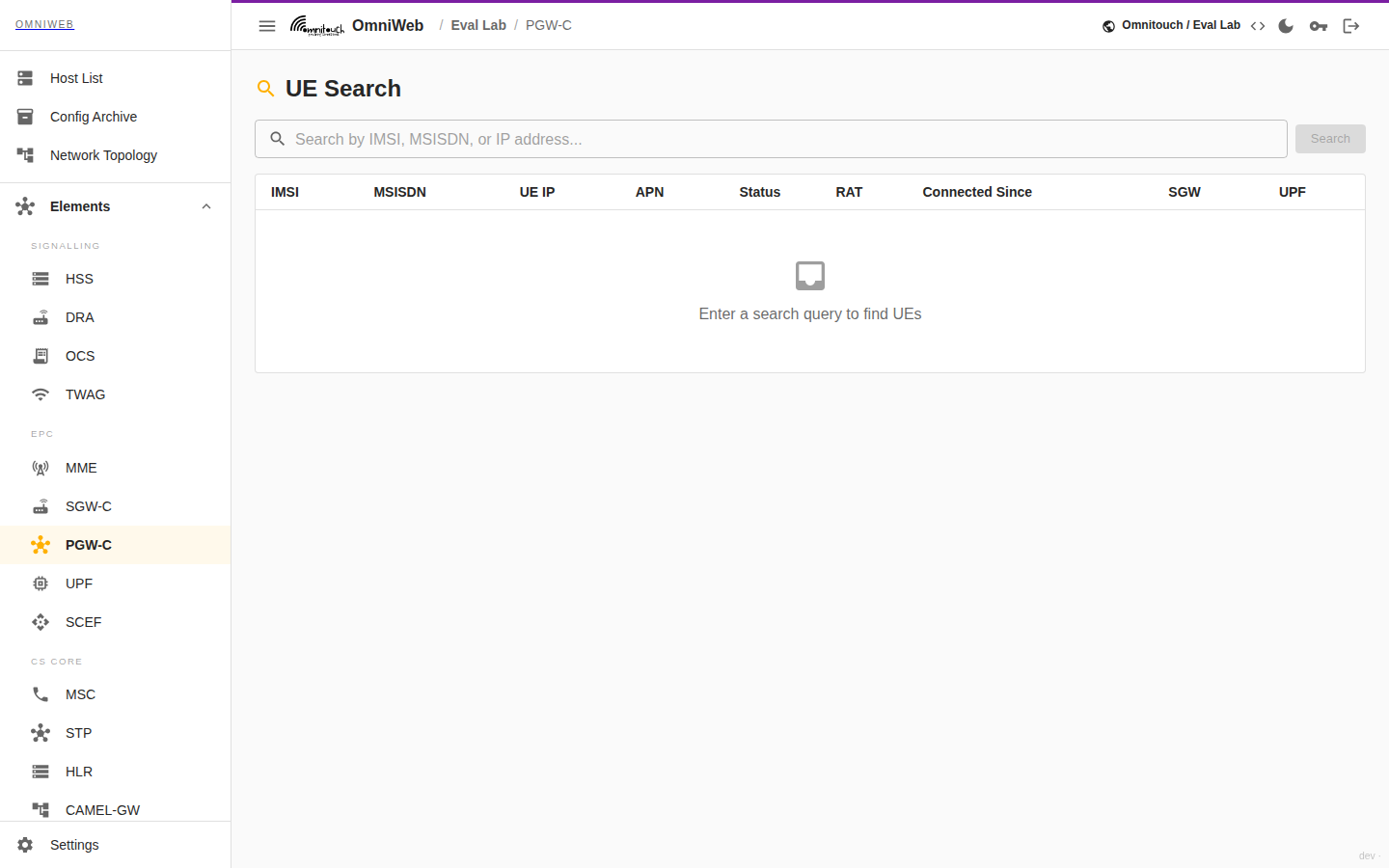Click the Status column header
The width and height of the screenshot is (1389, 868).
click(x=759, y=192)
